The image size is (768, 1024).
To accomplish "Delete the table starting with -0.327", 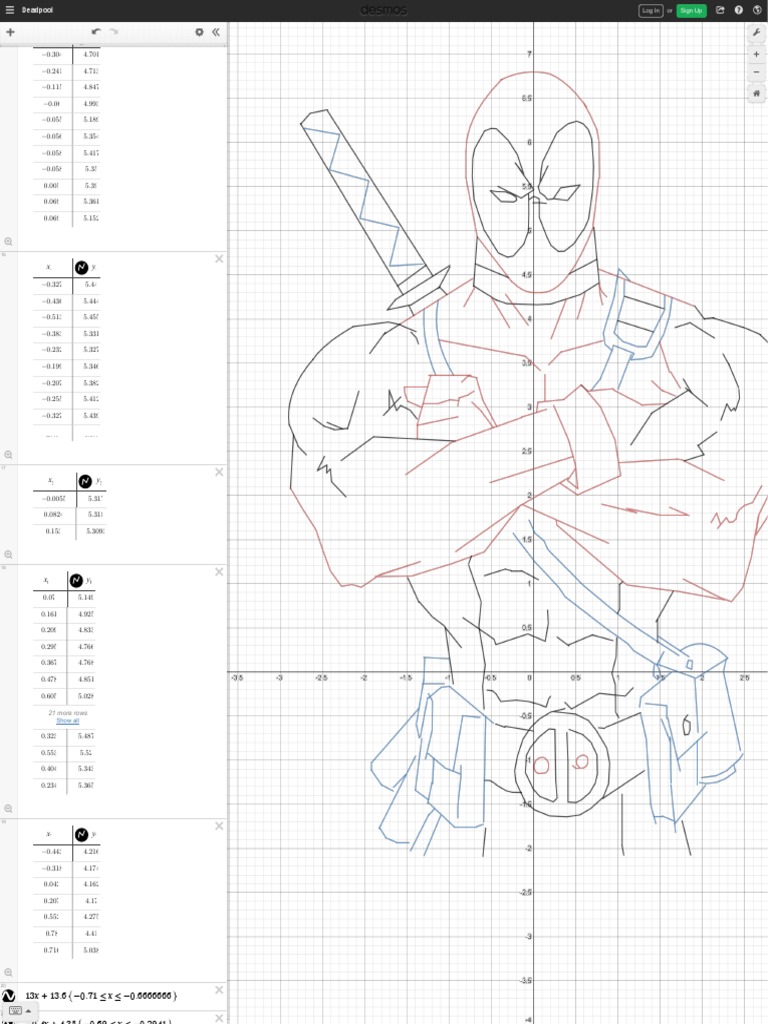I will [x=219, y=259].
